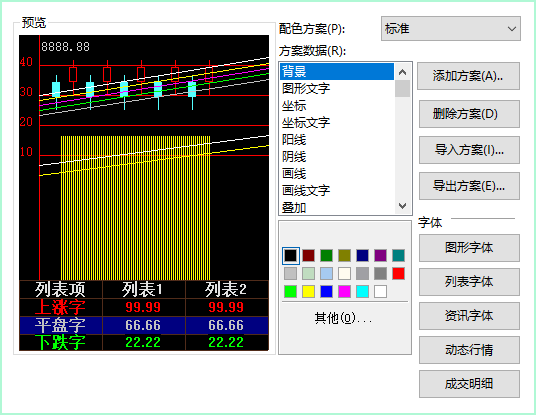
Task: Select 背景 in the scheme data list
Action: point(337,71)
